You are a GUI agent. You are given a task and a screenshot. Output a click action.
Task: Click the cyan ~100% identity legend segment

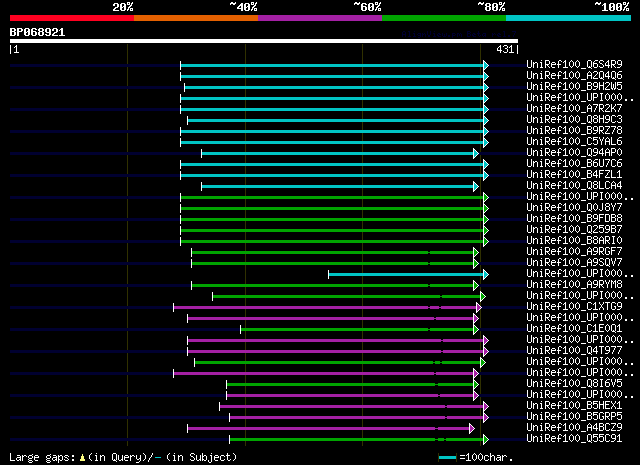[x=569, y=18]
